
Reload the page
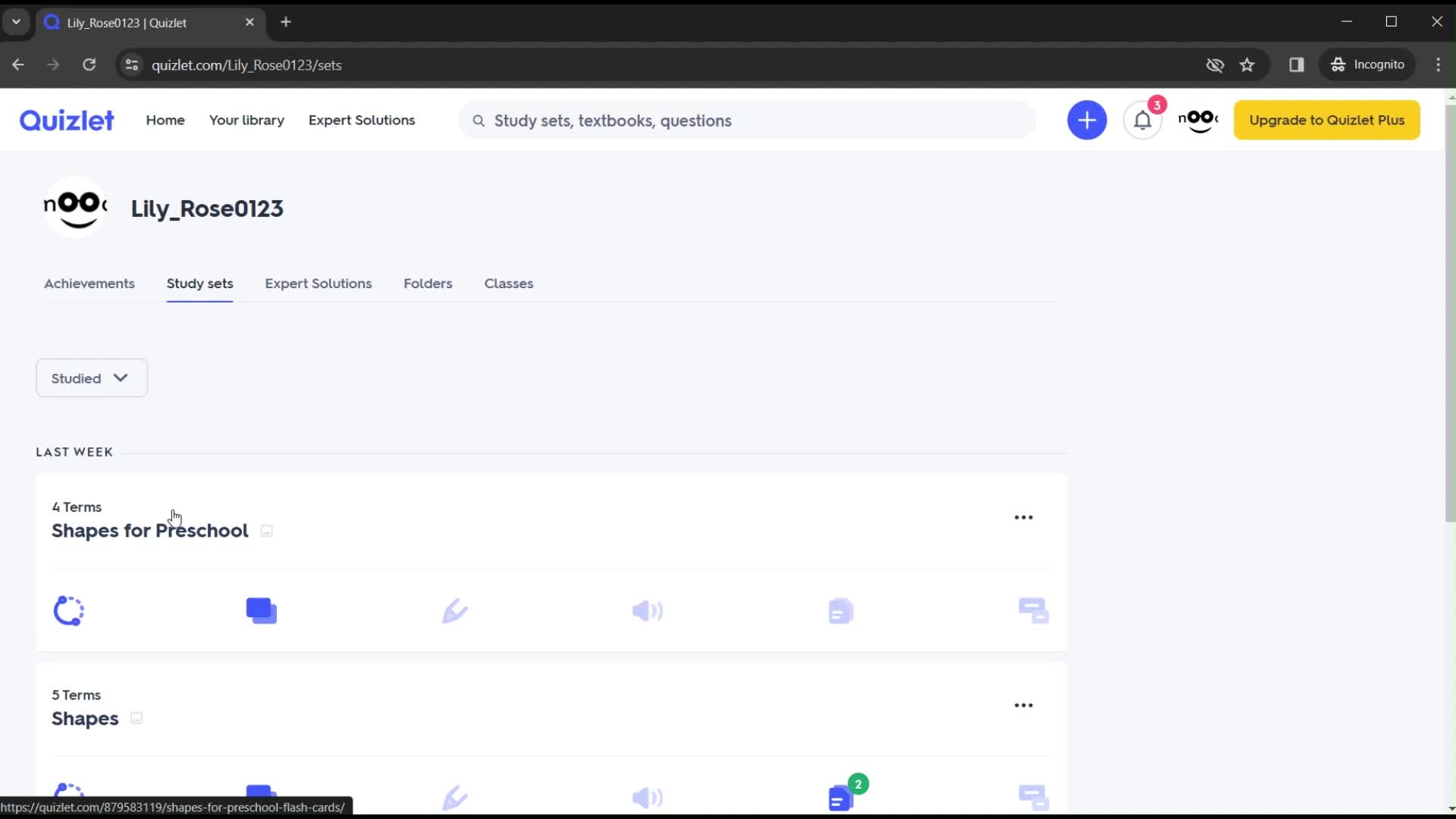(x=89, y=65)
